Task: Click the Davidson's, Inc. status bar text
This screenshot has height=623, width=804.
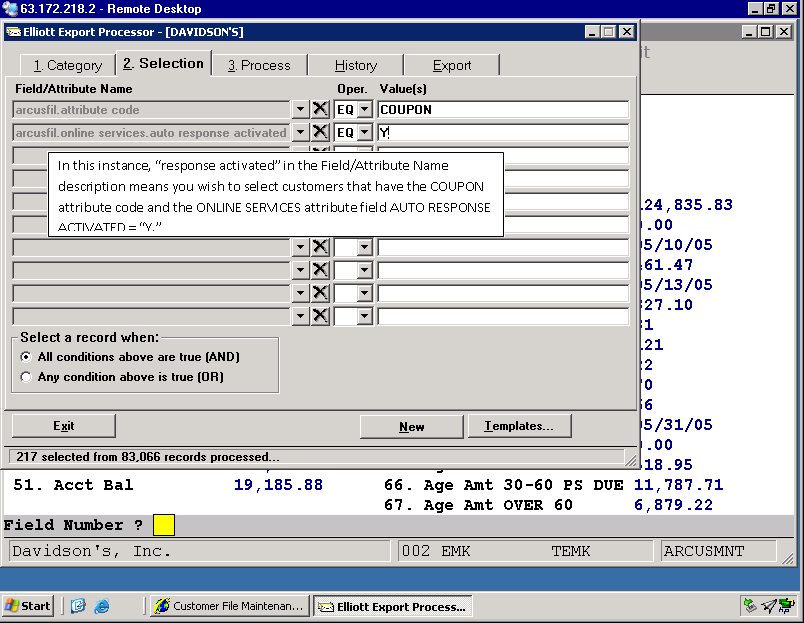Action: coord(91,551)
